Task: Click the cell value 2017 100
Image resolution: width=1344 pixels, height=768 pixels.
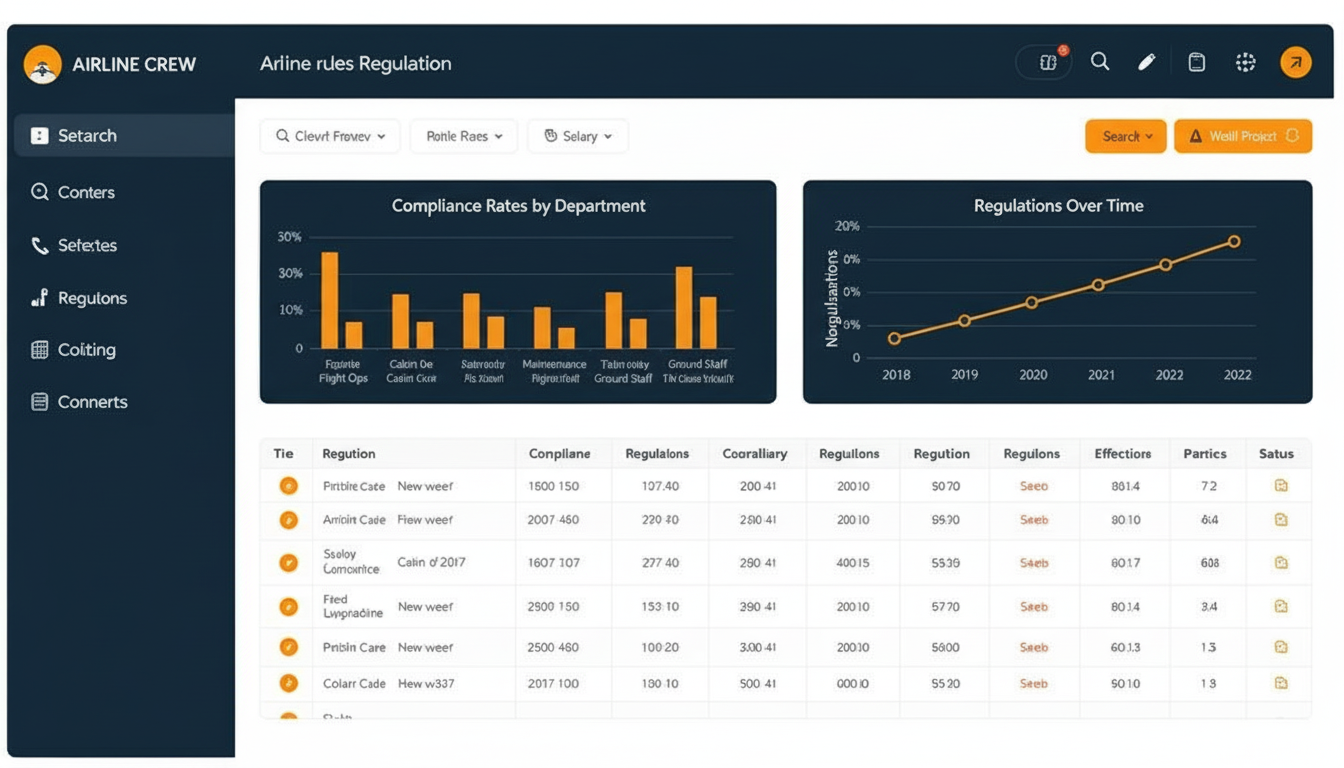Action: (x=554, y=684)
